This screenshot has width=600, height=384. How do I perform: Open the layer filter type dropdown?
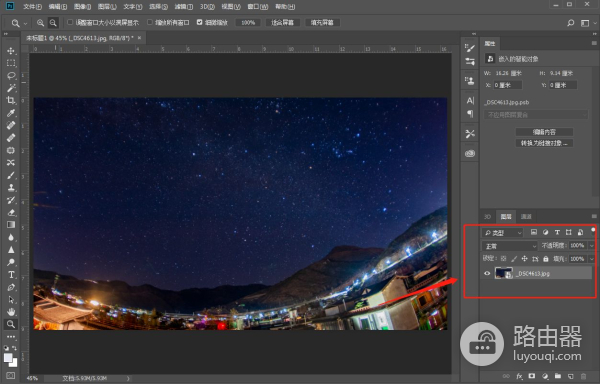coord(502,233)
